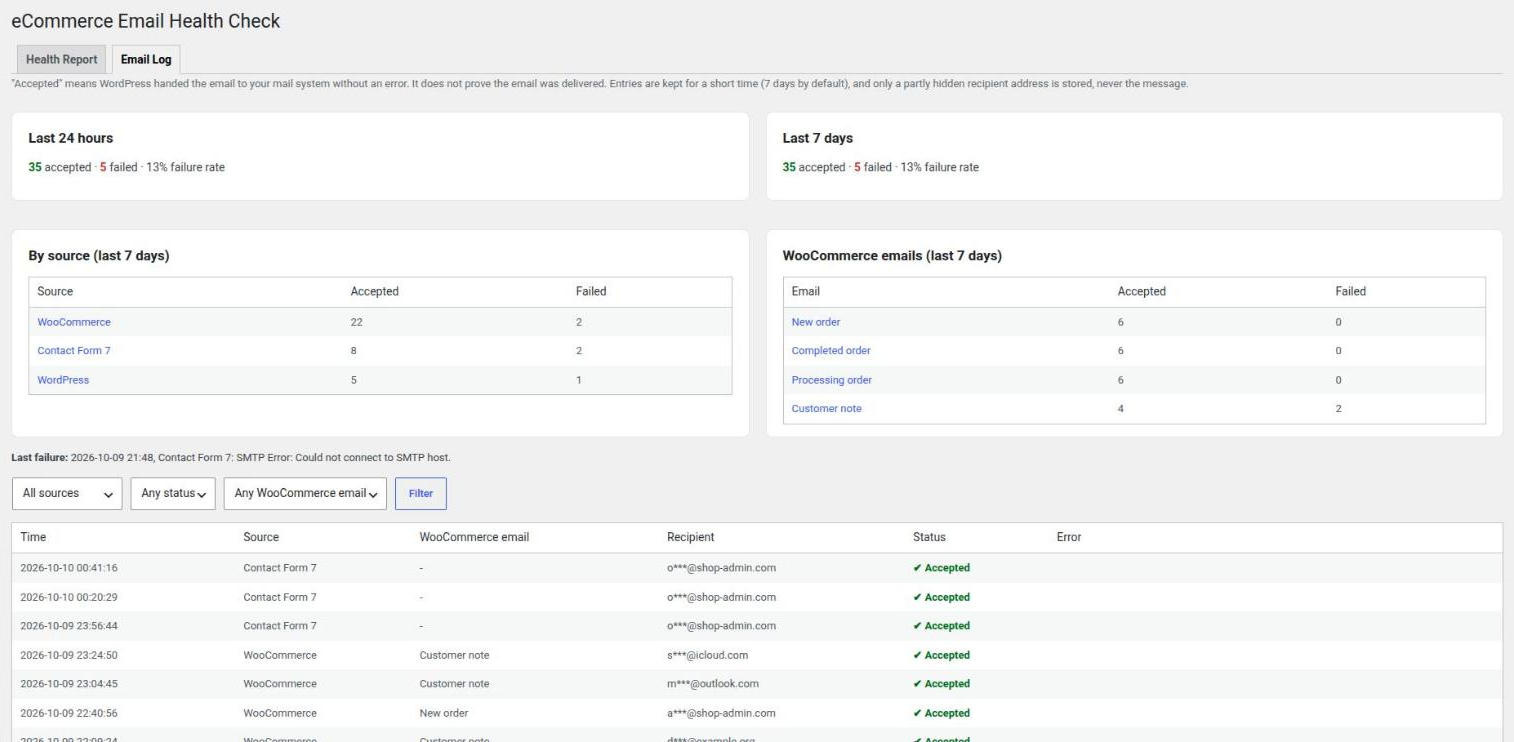Image resolution: width=1514 pixels, height=742 pixels.
Task: Click the Last failure message text
Action: [x=231, y=457]
